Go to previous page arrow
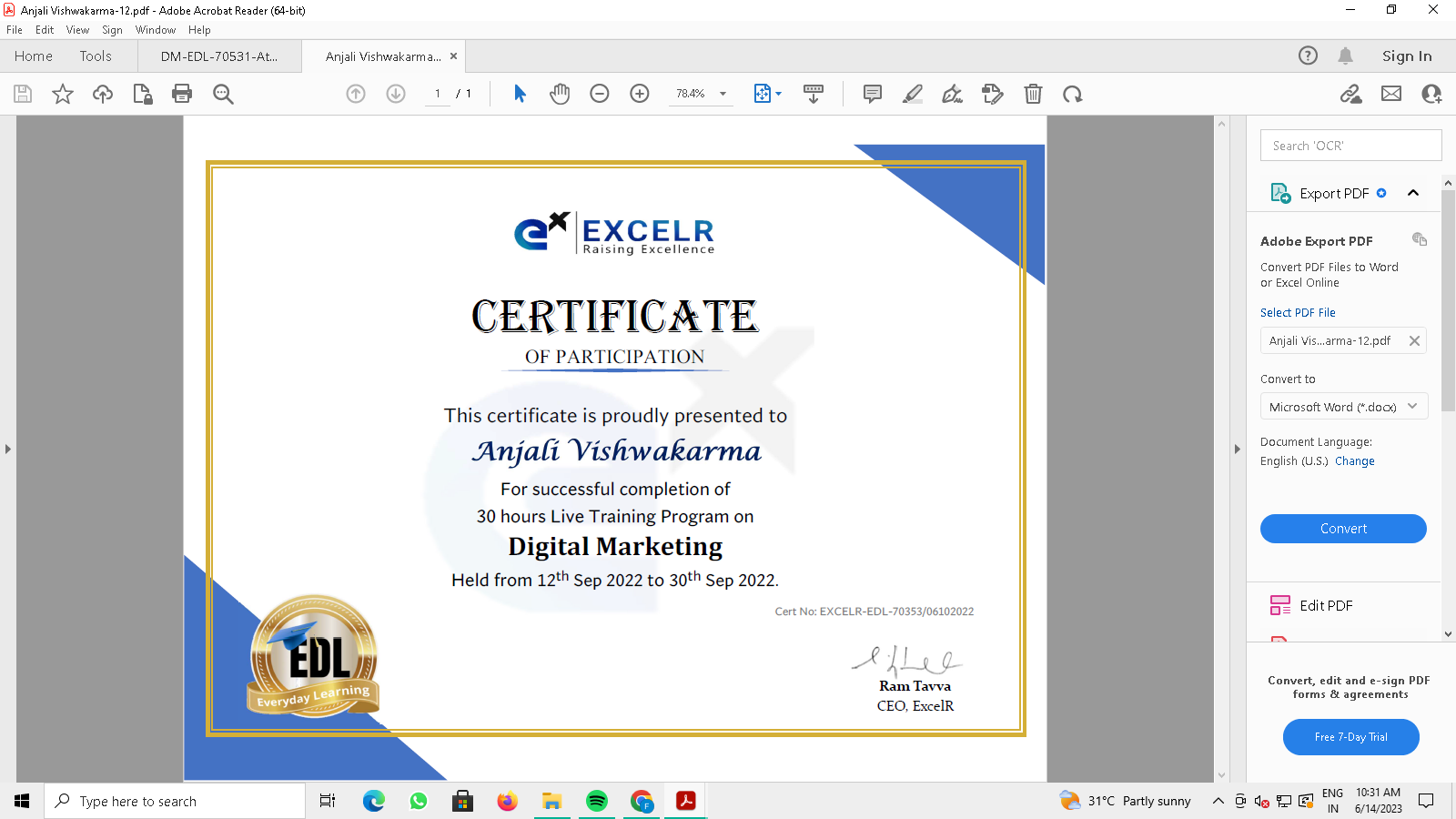The width and height of the screenshot is (1456, 819). pyautogui.click(x=356, y=94)
